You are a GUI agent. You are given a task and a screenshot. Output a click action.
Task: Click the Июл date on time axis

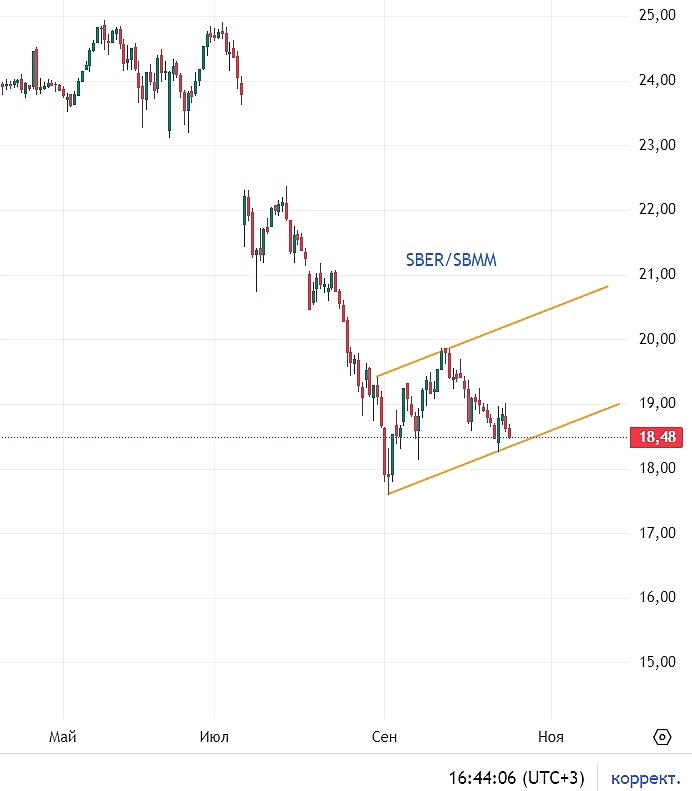[x=214, y=737]
